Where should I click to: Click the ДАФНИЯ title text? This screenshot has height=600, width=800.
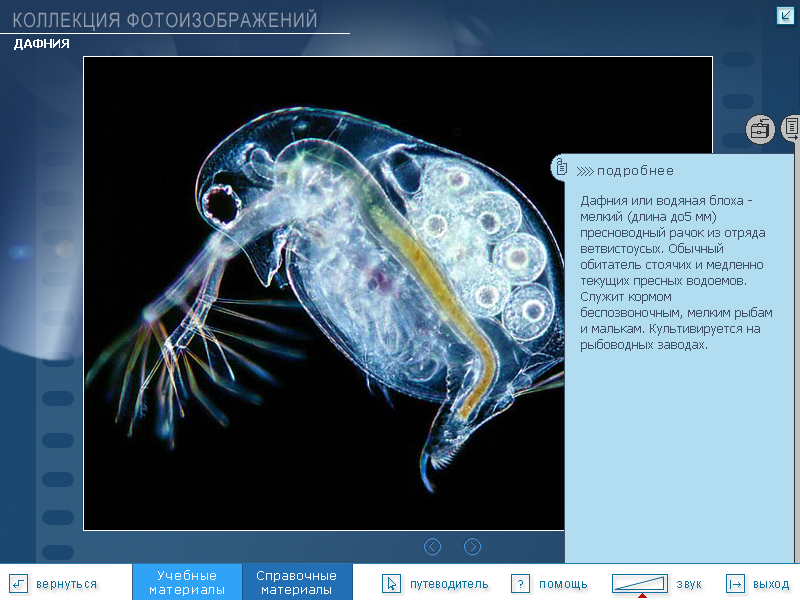tap(41, 44)
